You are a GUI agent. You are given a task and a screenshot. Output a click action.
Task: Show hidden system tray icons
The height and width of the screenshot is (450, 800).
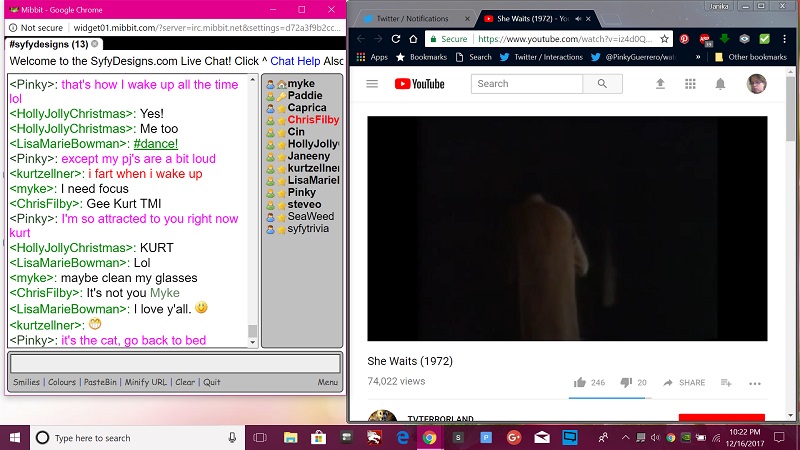click(625, 438)
